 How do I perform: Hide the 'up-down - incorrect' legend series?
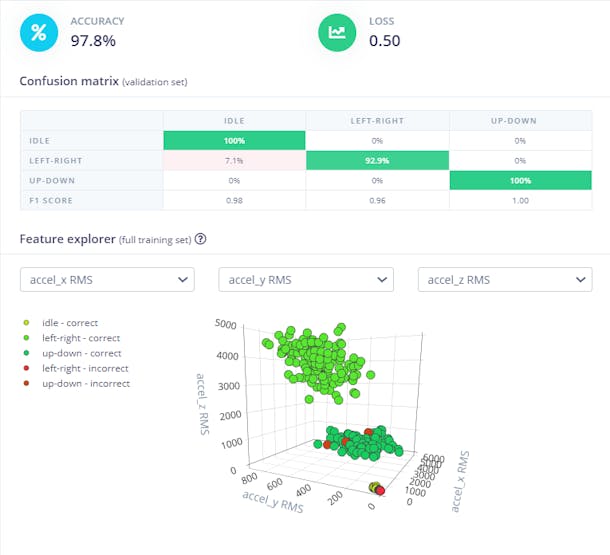84,383
